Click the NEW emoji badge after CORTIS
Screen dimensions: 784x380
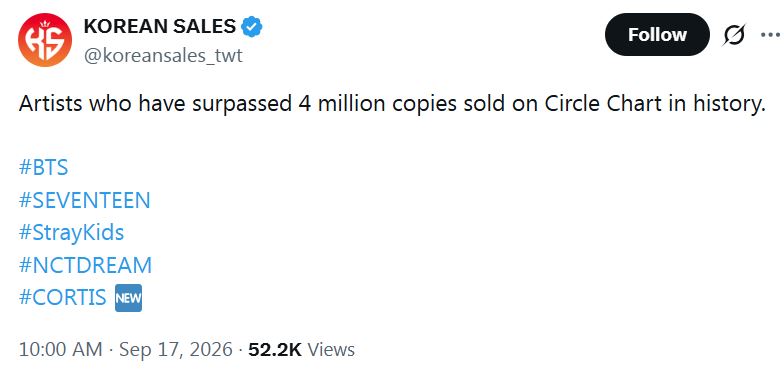(x=128, y=298)
